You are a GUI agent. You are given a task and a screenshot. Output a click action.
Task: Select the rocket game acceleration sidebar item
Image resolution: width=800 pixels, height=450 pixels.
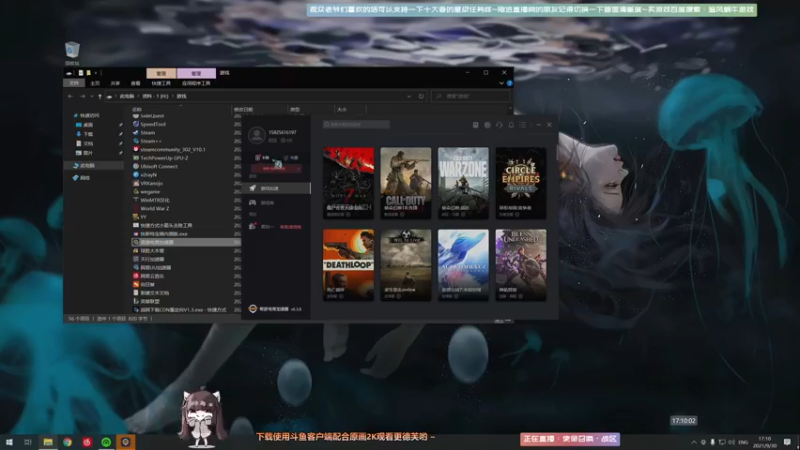[x=276, y=188]
